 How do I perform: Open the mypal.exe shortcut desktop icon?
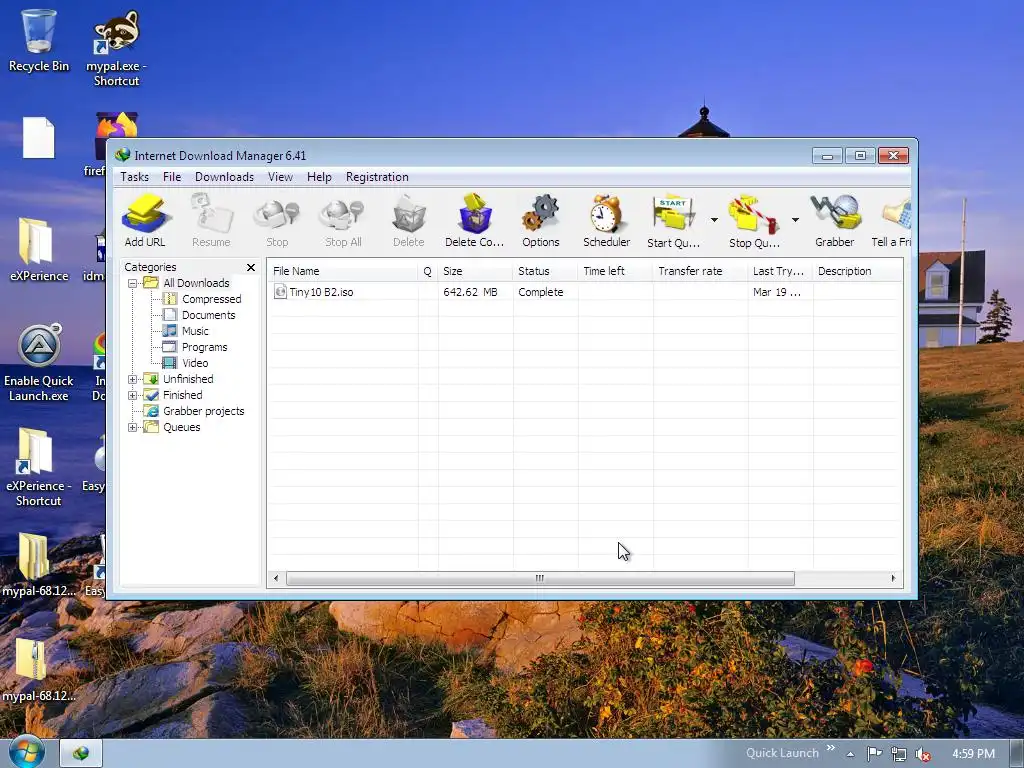pyautogui.click(x=116, y=48)
